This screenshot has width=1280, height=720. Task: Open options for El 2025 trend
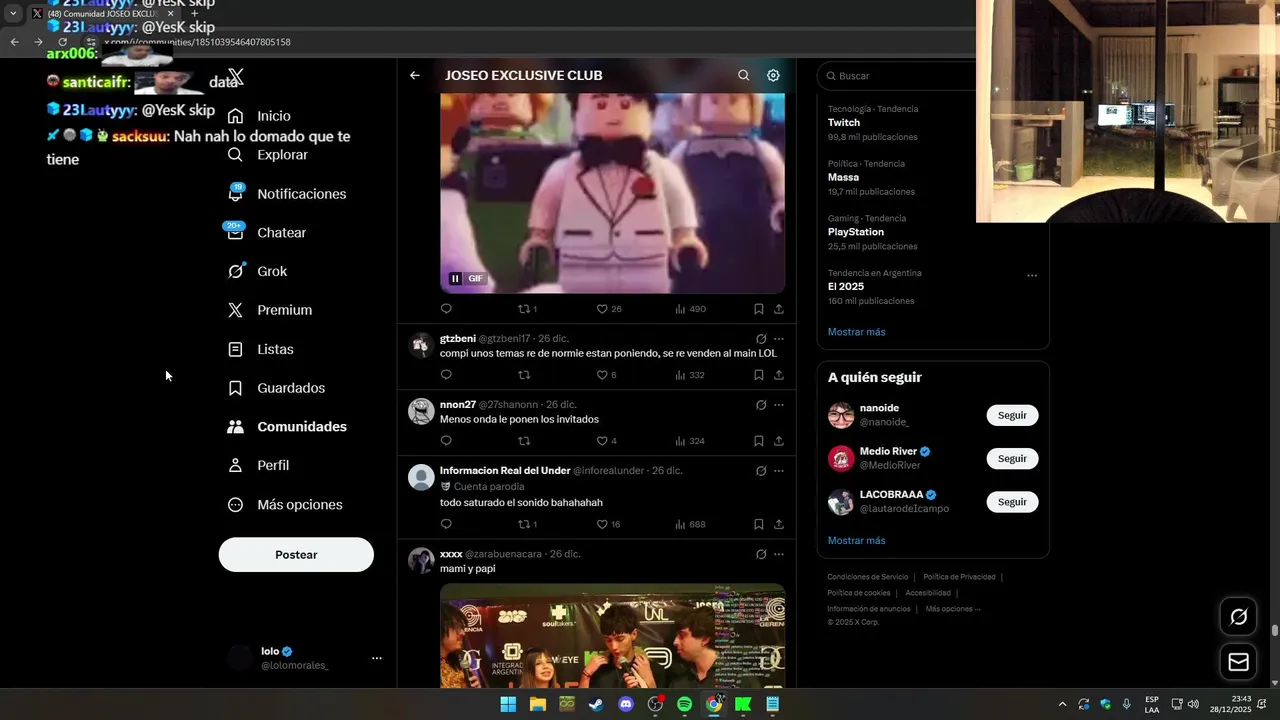[1032, 275]
